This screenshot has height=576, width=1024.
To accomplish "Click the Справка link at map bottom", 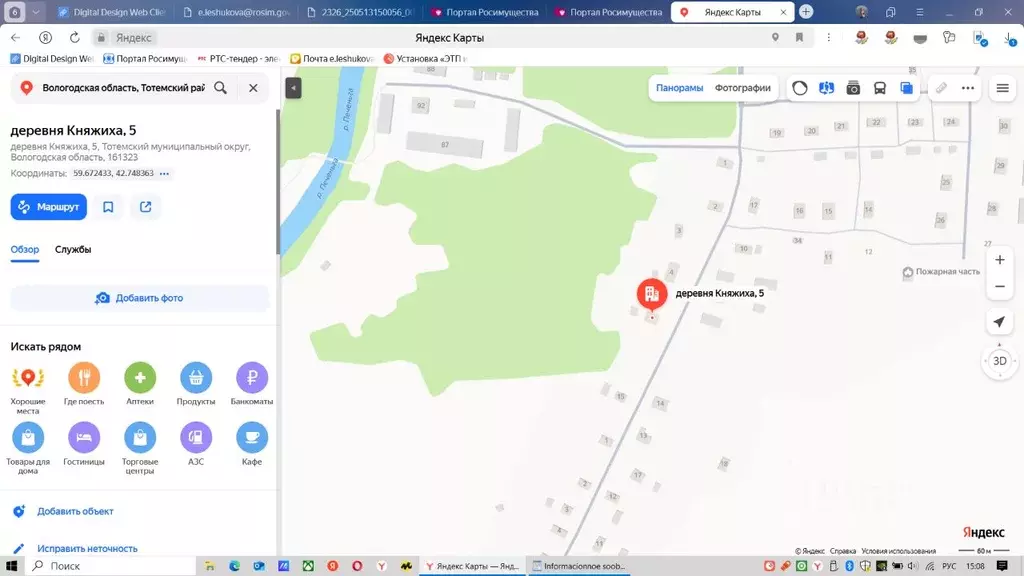I will coord(843,551).
